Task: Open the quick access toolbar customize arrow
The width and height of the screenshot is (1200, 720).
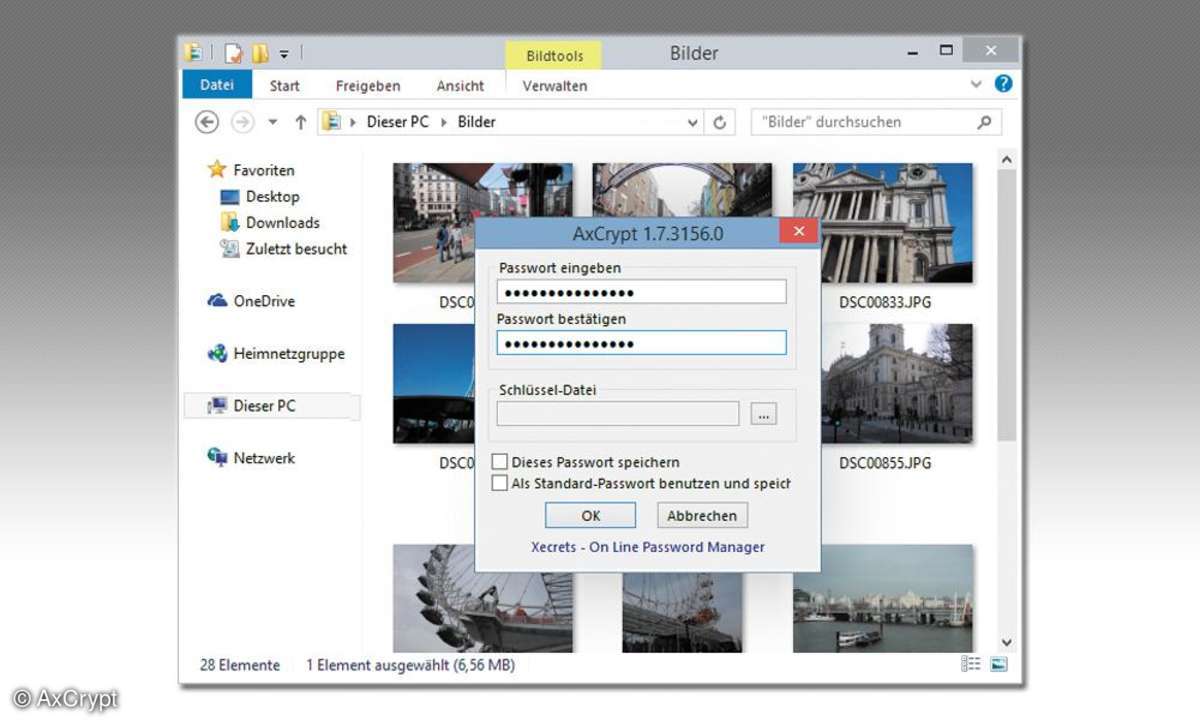Action: [x=284, y=54]
